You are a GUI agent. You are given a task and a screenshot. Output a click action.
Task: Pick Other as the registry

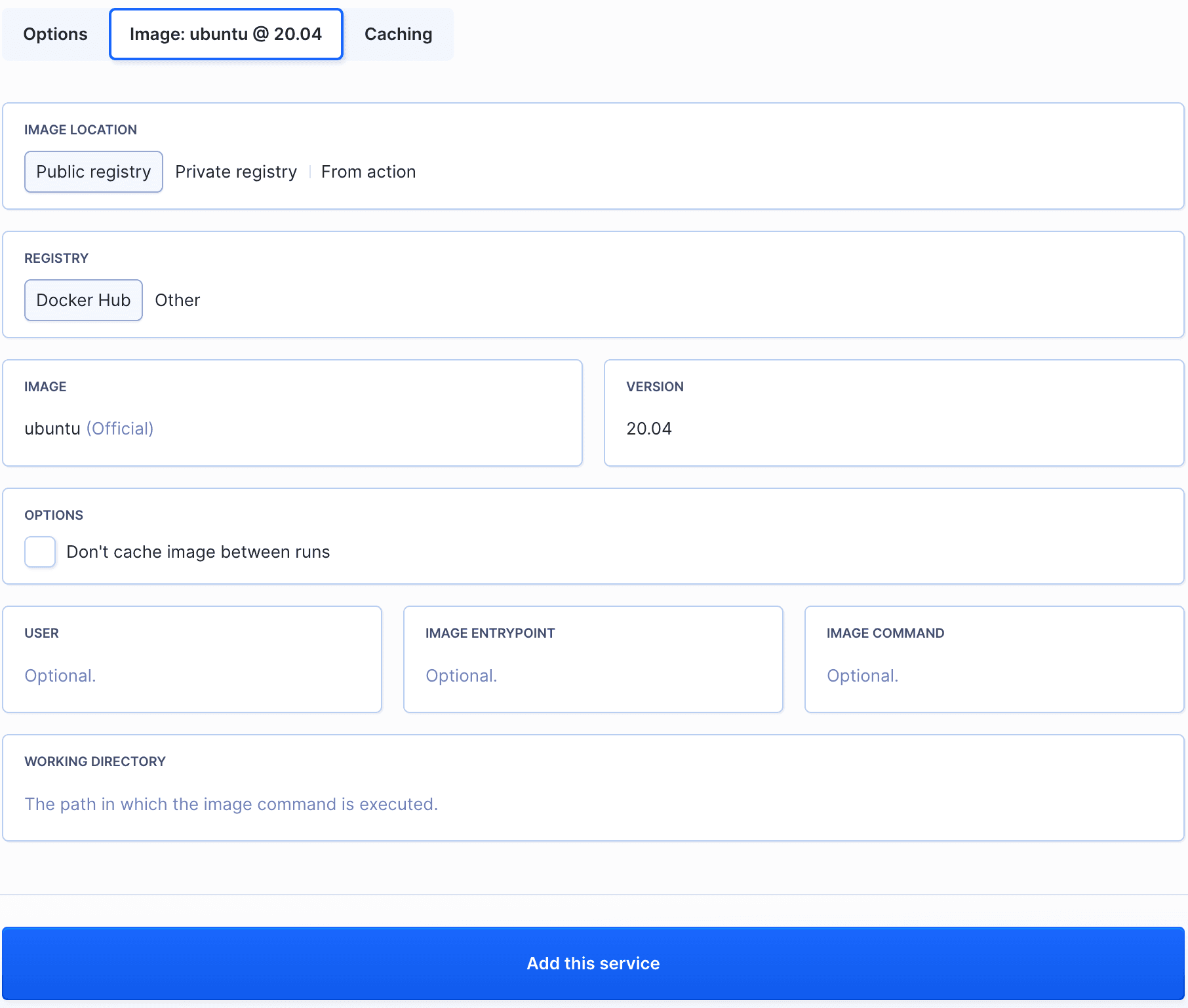(x=177, y=300)
